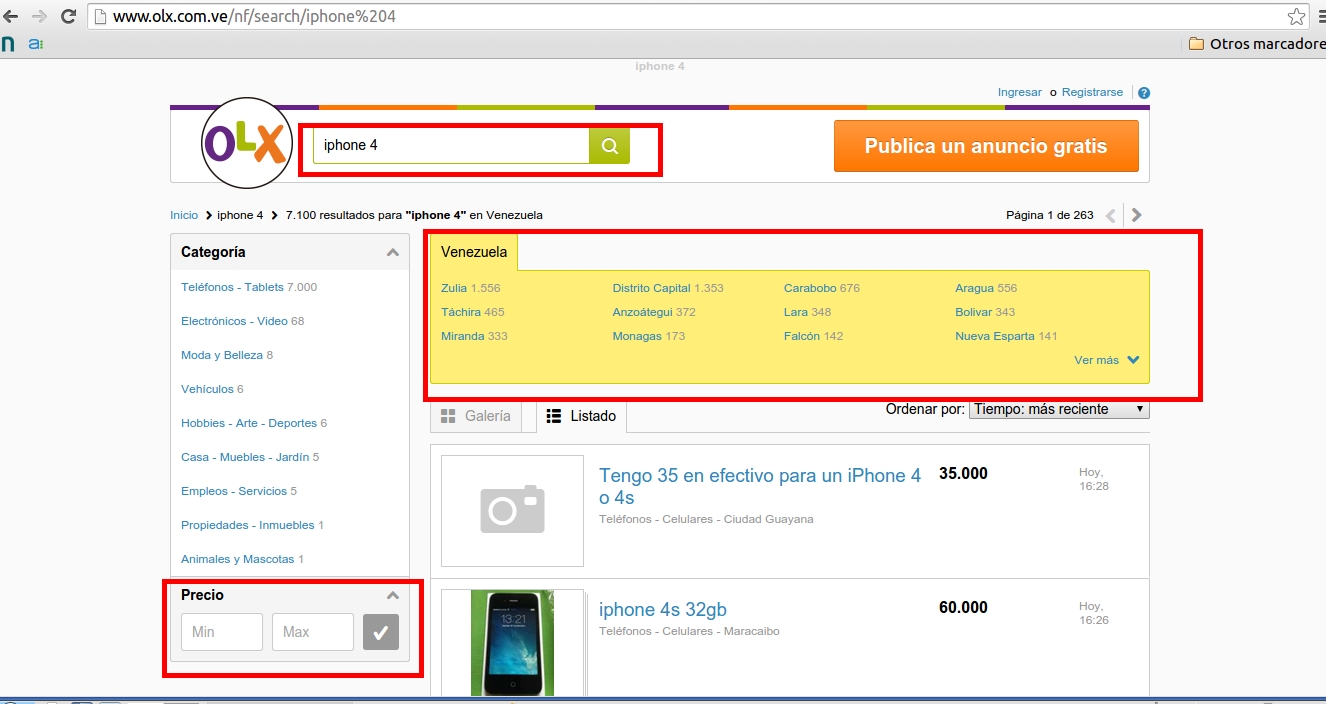
Task: Filter by Vehículos category
Action: coord(207,389)
